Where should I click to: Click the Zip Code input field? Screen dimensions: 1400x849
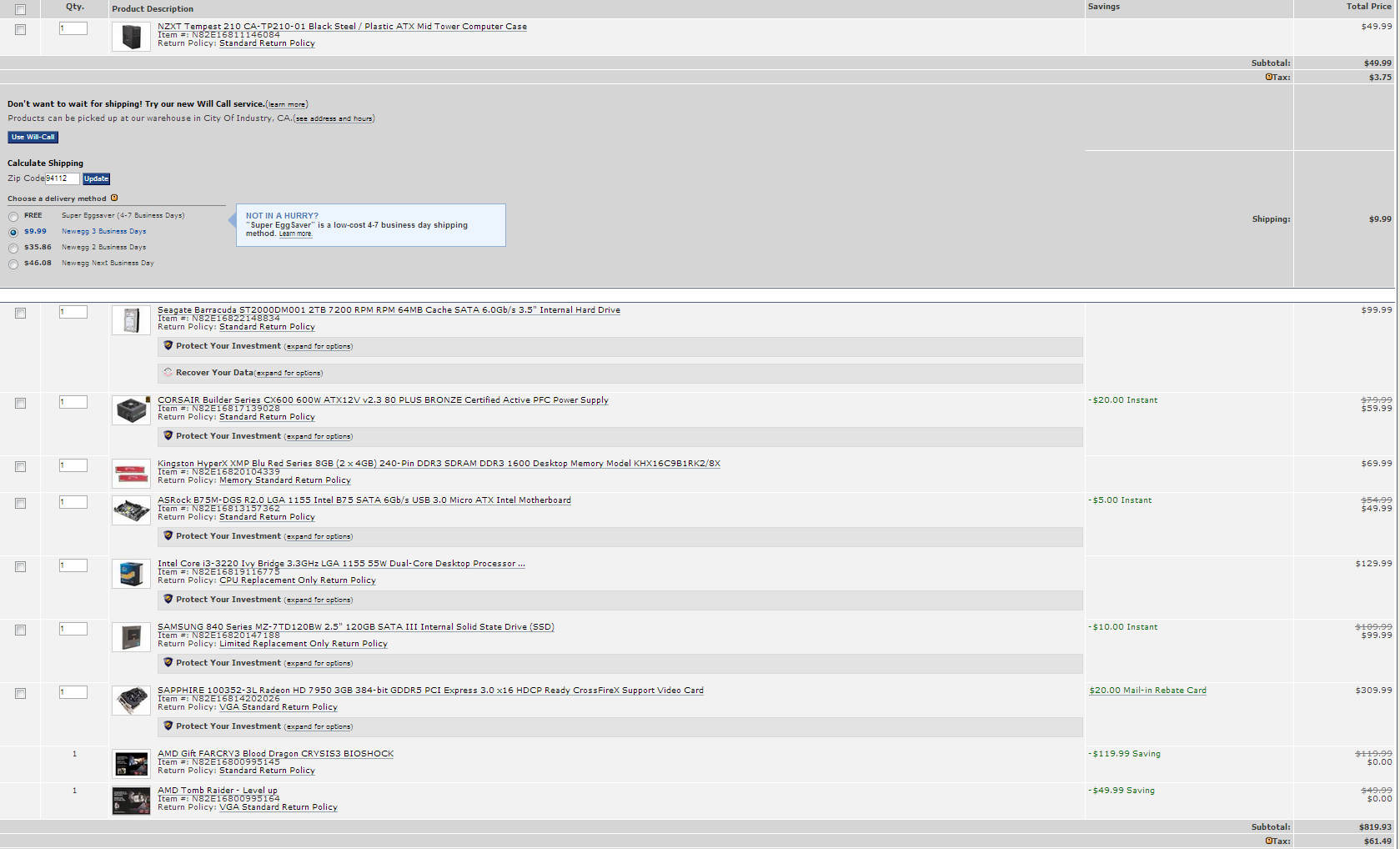(x=63, y=178)
